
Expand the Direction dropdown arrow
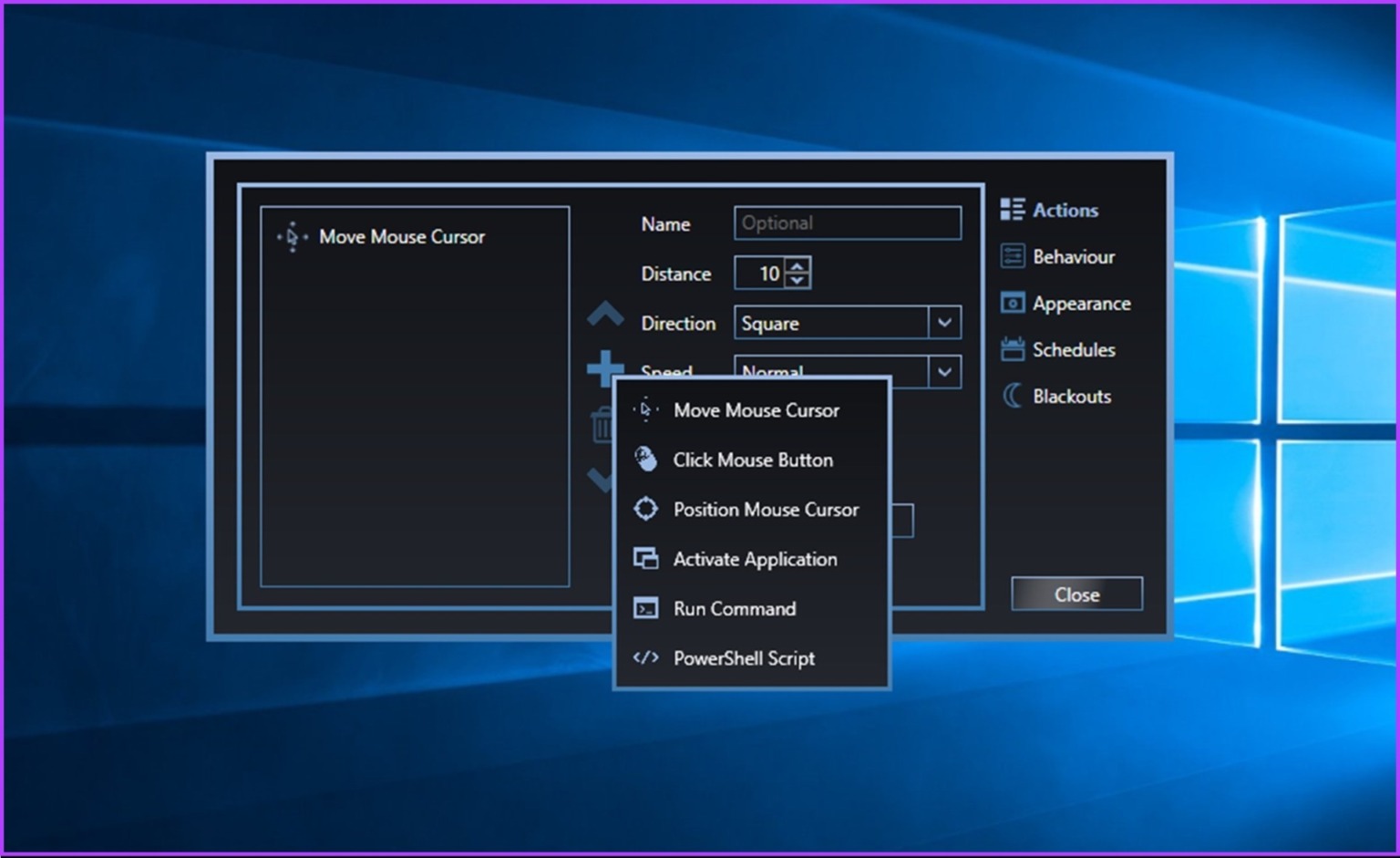pos(944,323)
